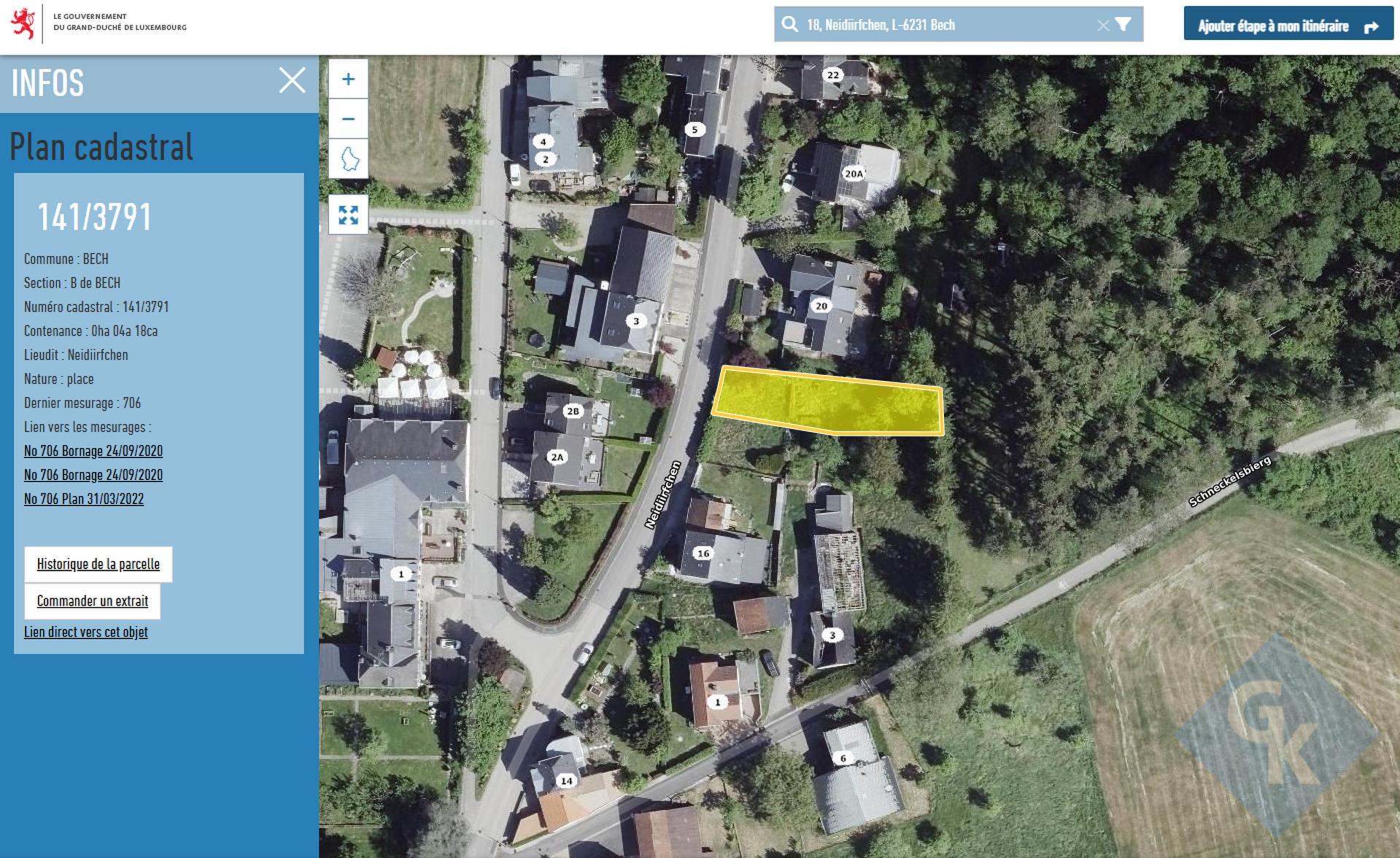Click inside the address search field
The image size is (1400, 858).
point(948,25)
